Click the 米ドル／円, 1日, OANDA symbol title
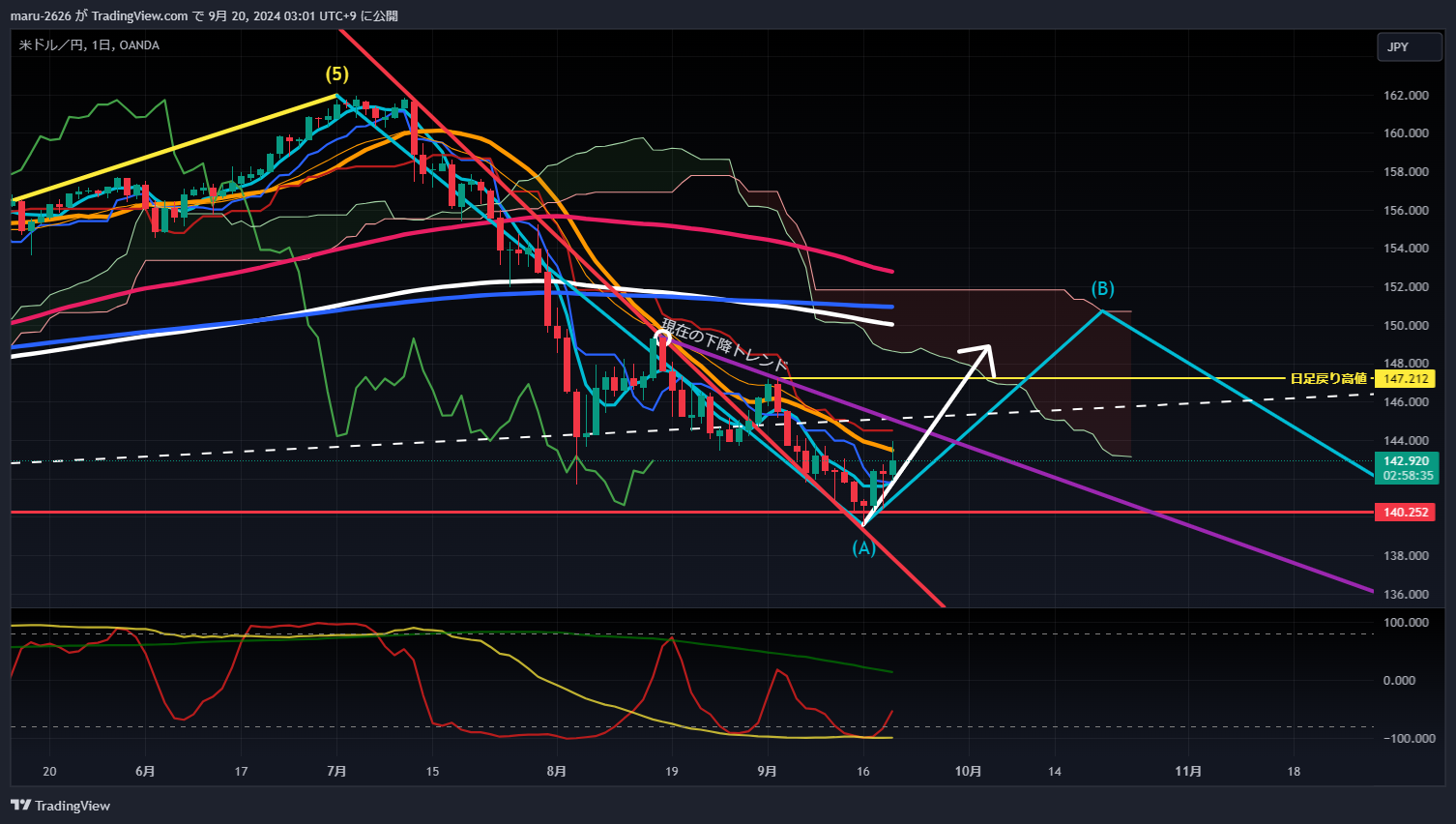The height and width of the screenshot is (824, 1456). (x=89, y=45)
